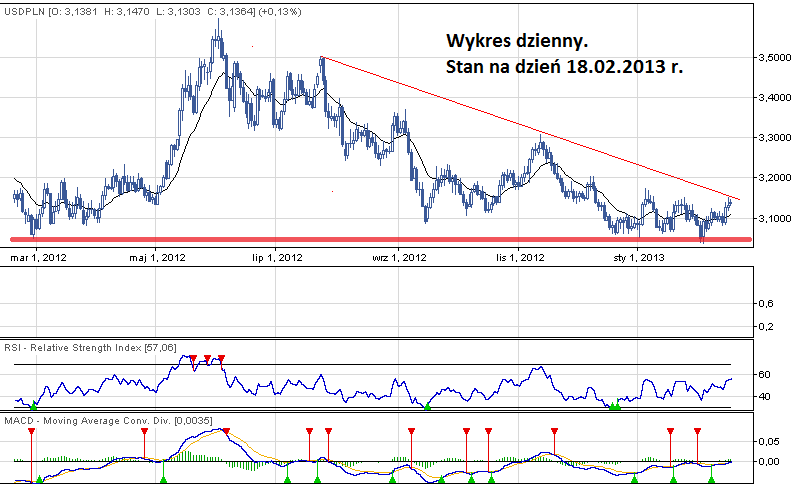This screenshot has width=793, height=488.
Task: Select the 'mar 1, 2012' date label
Action: tap(38, 258)
